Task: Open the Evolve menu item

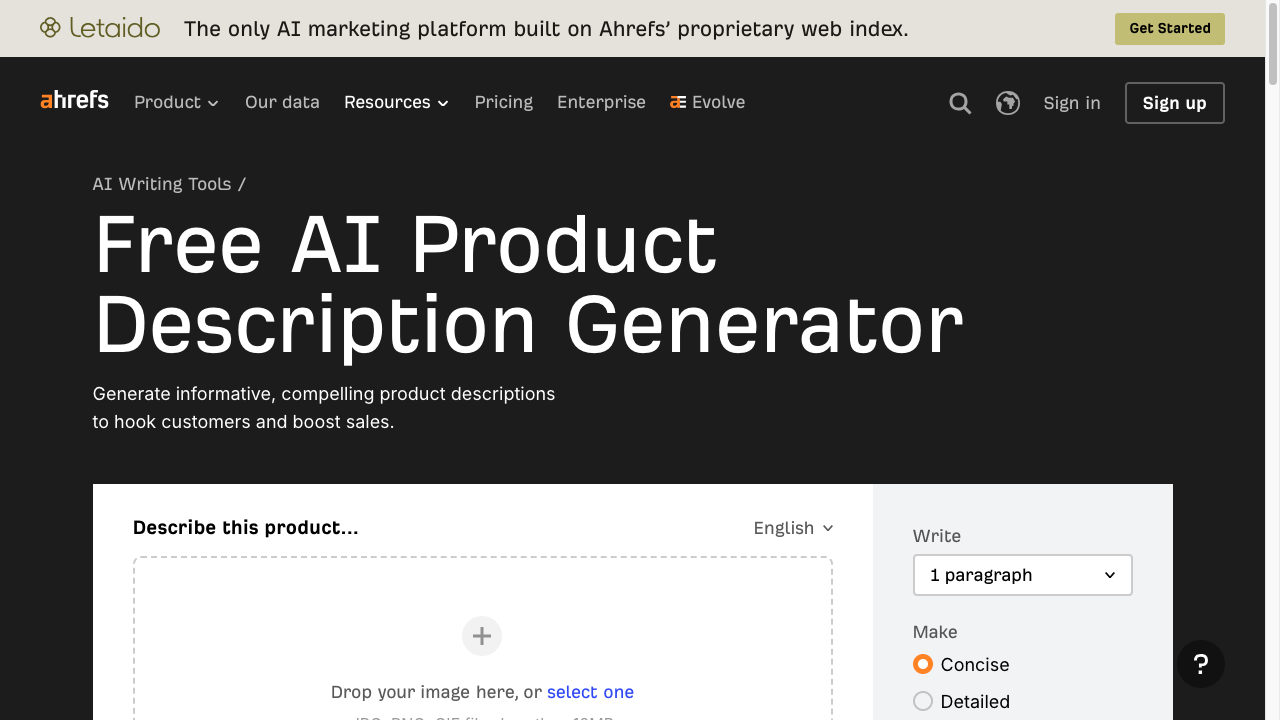Action: (707, 102)
